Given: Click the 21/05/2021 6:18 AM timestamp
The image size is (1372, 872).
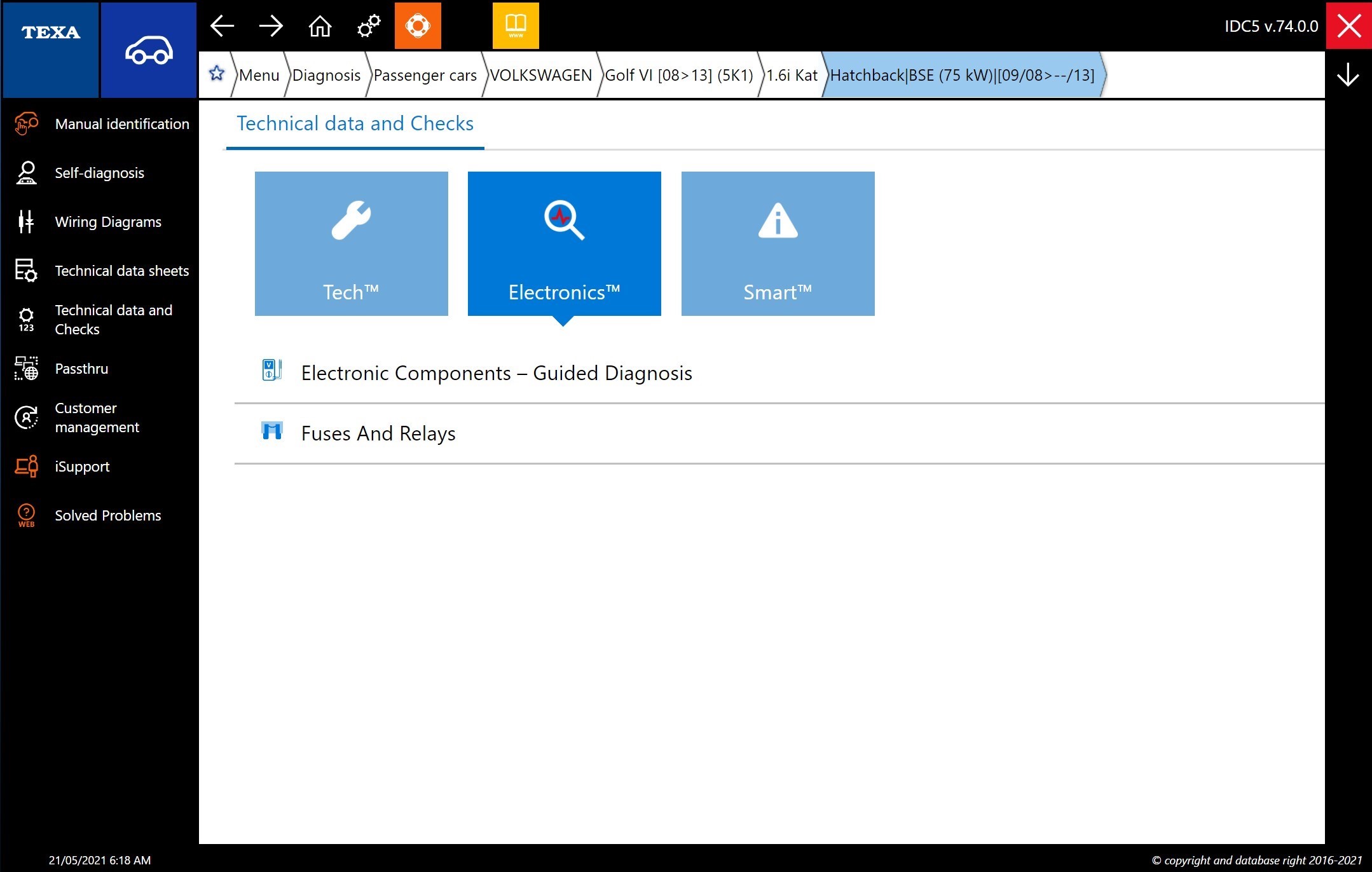Looking at the screenshot, I should click(100, 860).
